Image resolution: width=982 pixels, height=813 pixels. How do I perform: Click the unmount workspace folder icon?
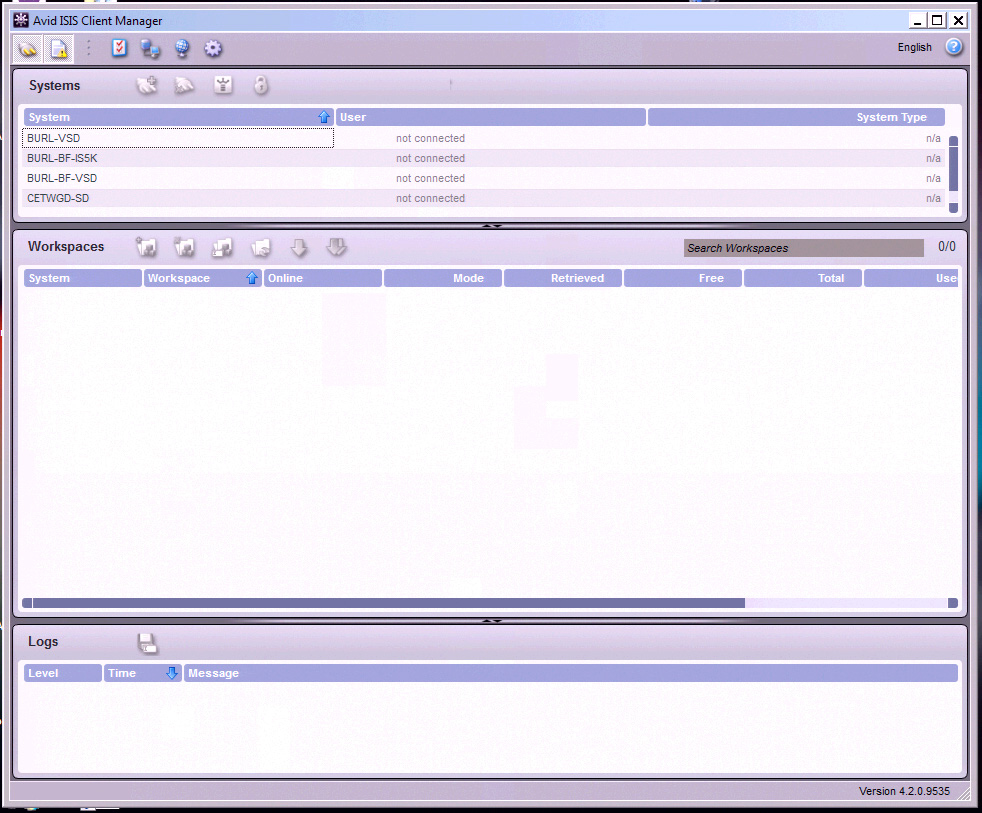(x=184, y=247)
